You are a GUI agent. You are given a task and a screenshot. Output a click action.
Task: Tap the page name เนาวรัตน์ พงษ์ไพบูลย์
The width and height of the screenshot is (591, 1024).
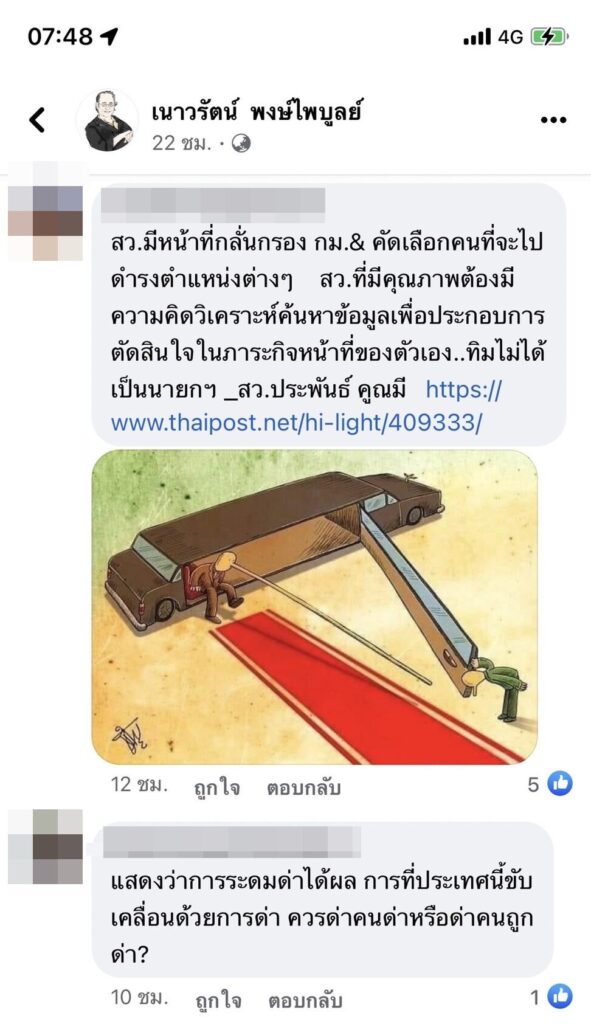point(256,112)
